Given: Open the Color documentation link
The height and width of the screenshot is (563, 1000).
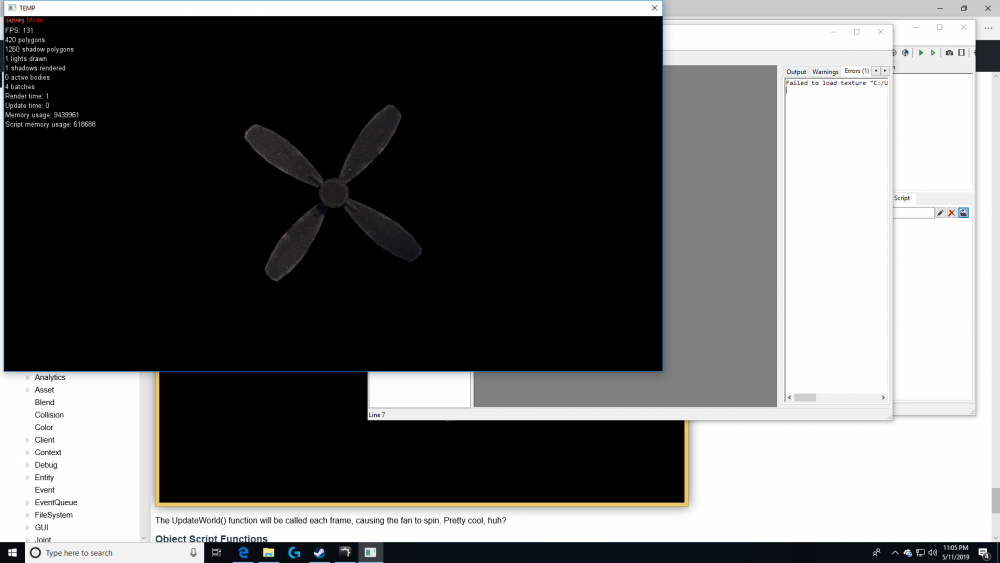Looking at the screenshot, I should (x=44, y=427).
